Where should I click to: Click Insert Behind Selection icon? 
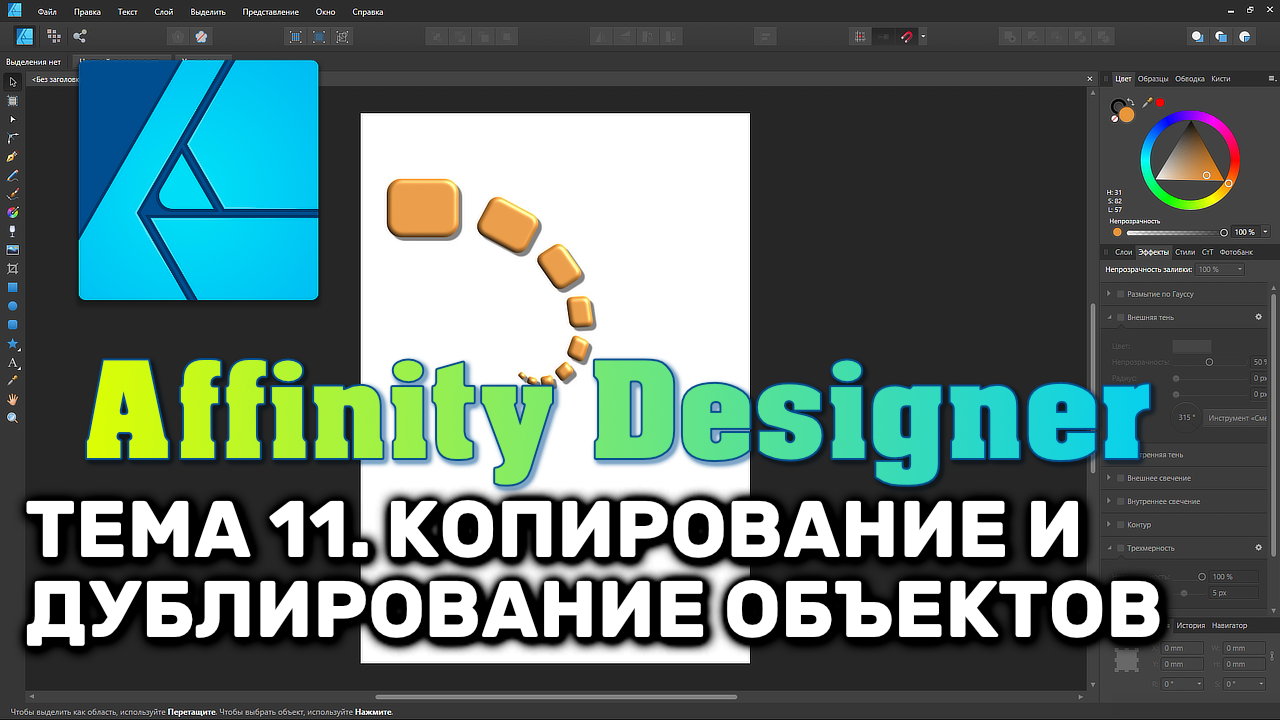(x=1197, y=37)
